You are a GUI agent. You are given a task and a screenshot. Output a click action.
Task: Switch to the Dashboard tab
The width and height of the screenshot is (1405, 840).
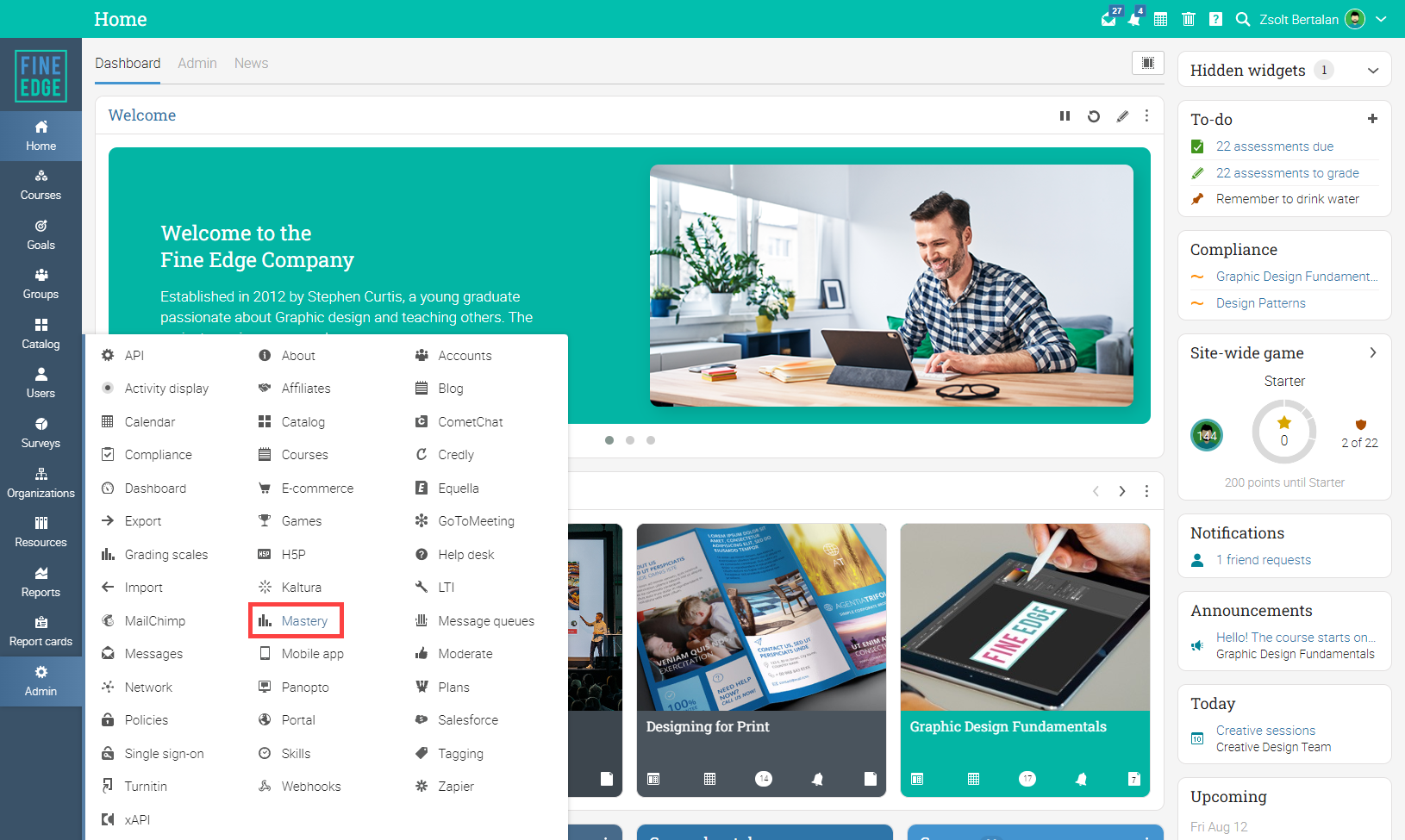click(128, 64)
